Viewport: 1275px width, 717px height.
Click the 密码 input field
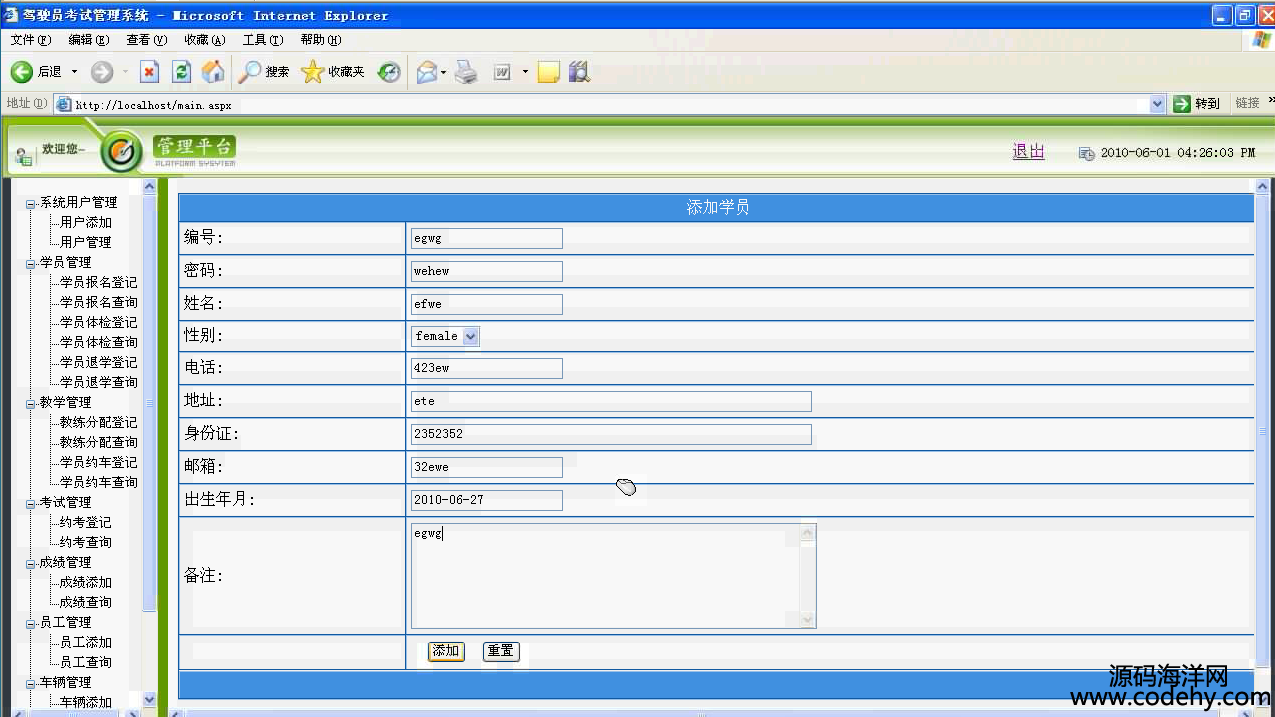pos(487,271)
